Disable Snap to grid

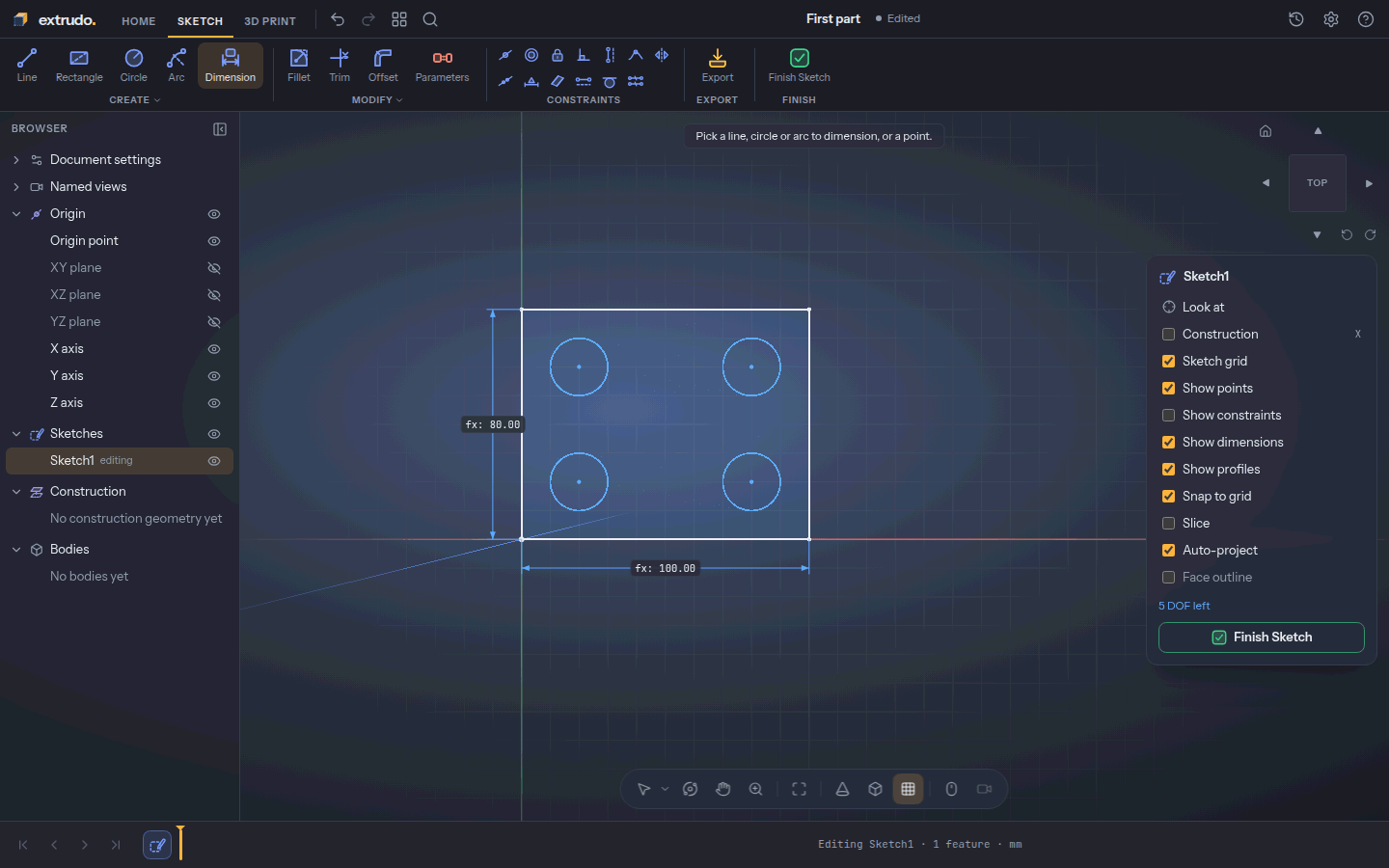1168,497
